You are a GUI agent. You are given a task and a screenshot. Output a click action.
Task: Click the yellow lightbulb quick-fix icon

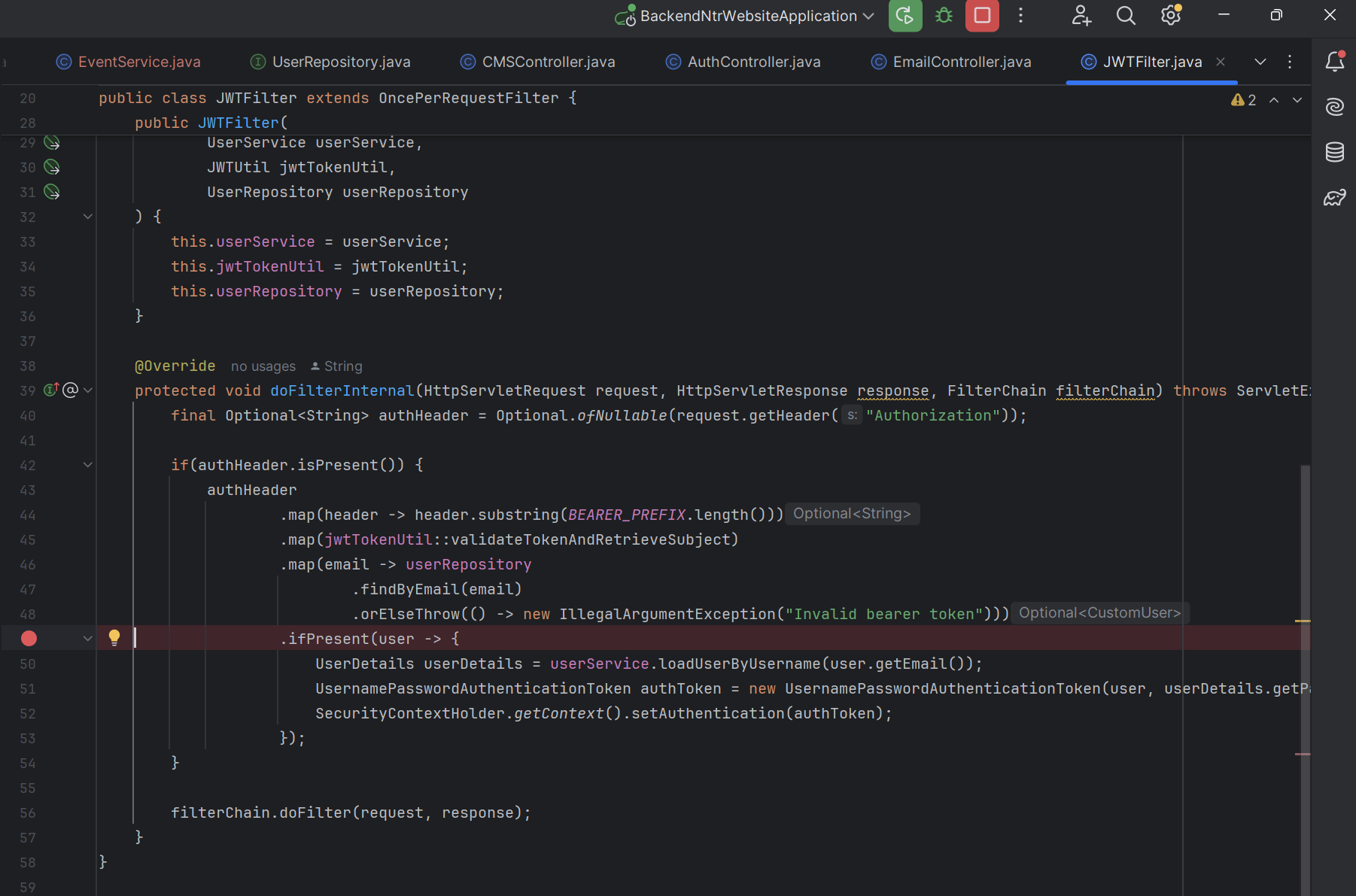point(114,638)
